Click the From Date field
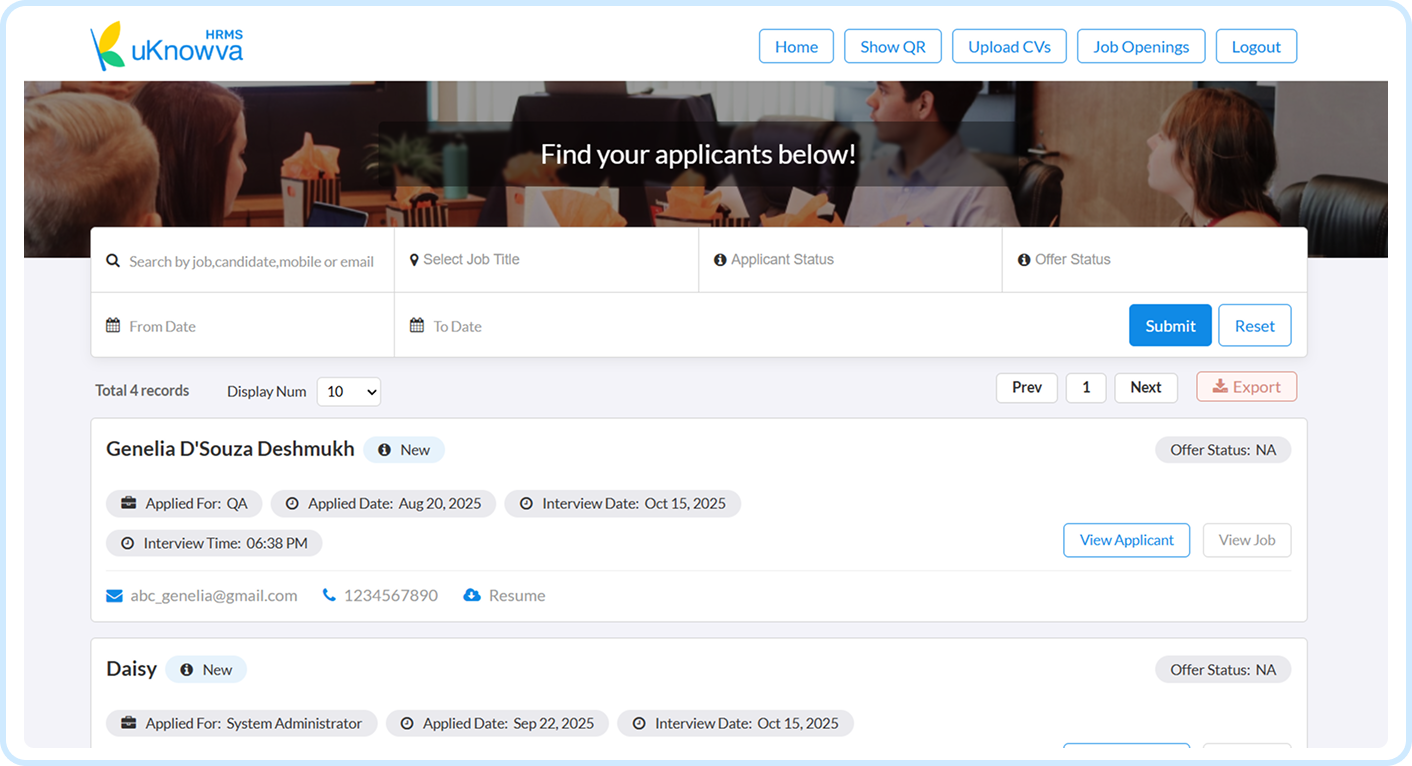Screen dimensions: 1412x766 click(243, 325)
